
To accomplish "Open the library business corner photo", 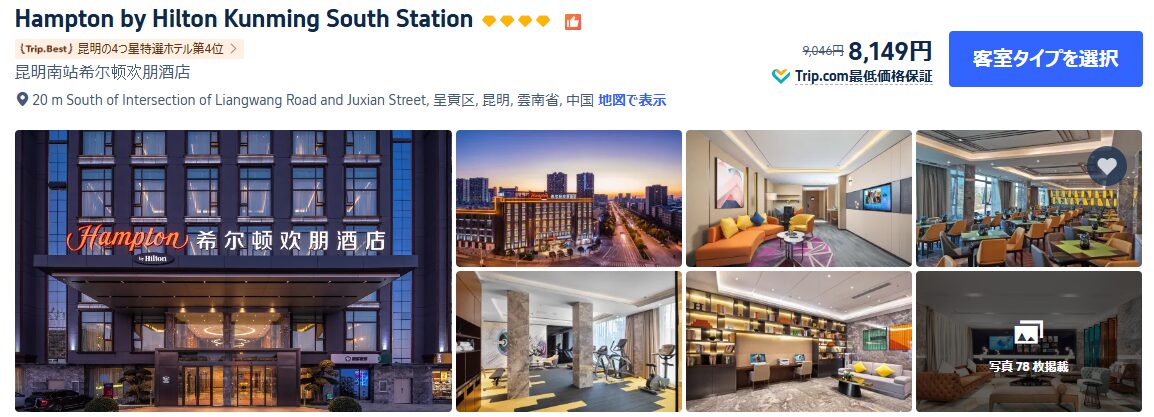I will coord(799,341).
